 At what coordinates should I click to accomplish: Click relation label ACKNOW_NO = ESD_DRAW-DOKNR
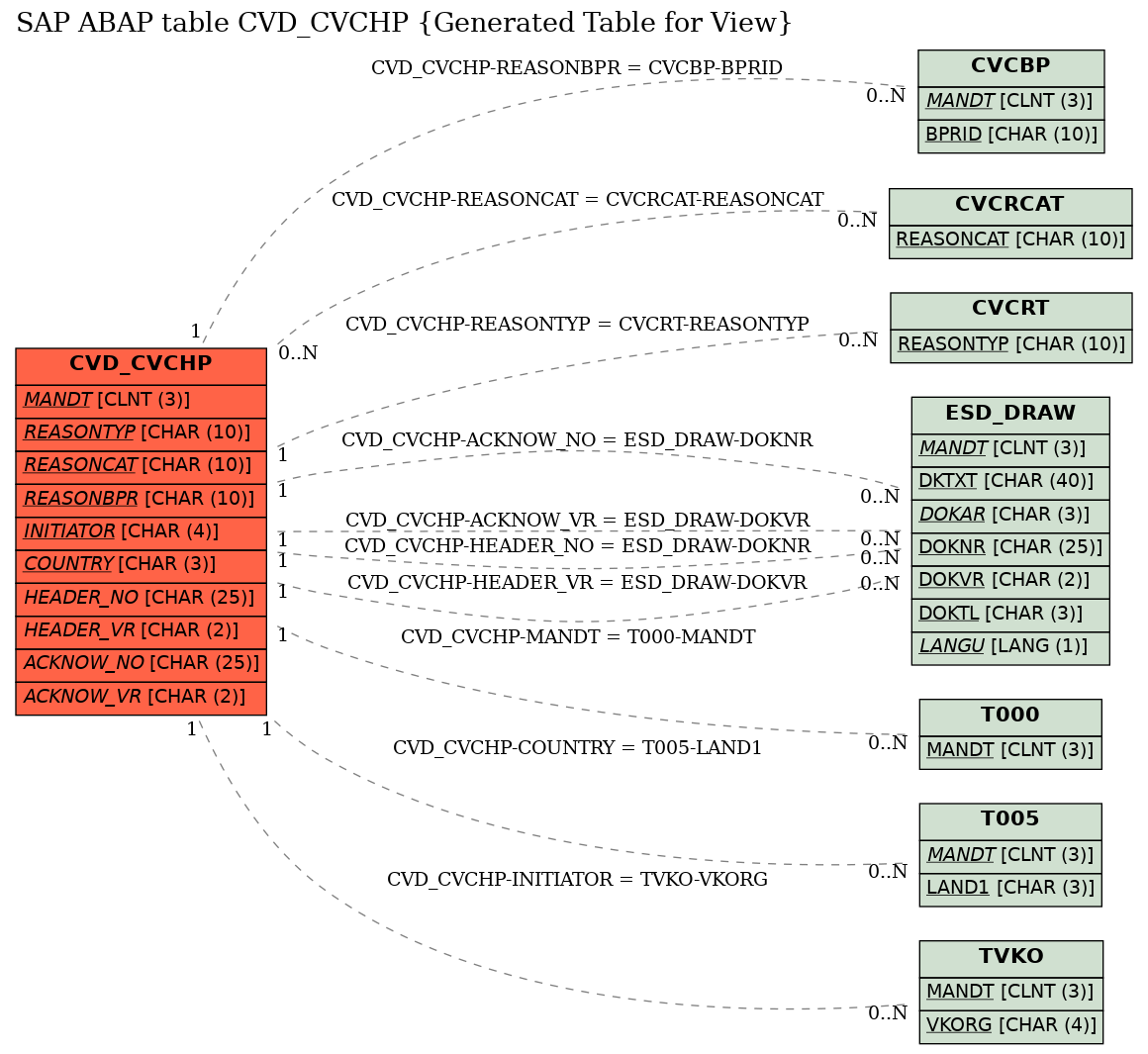coord(577,440)
